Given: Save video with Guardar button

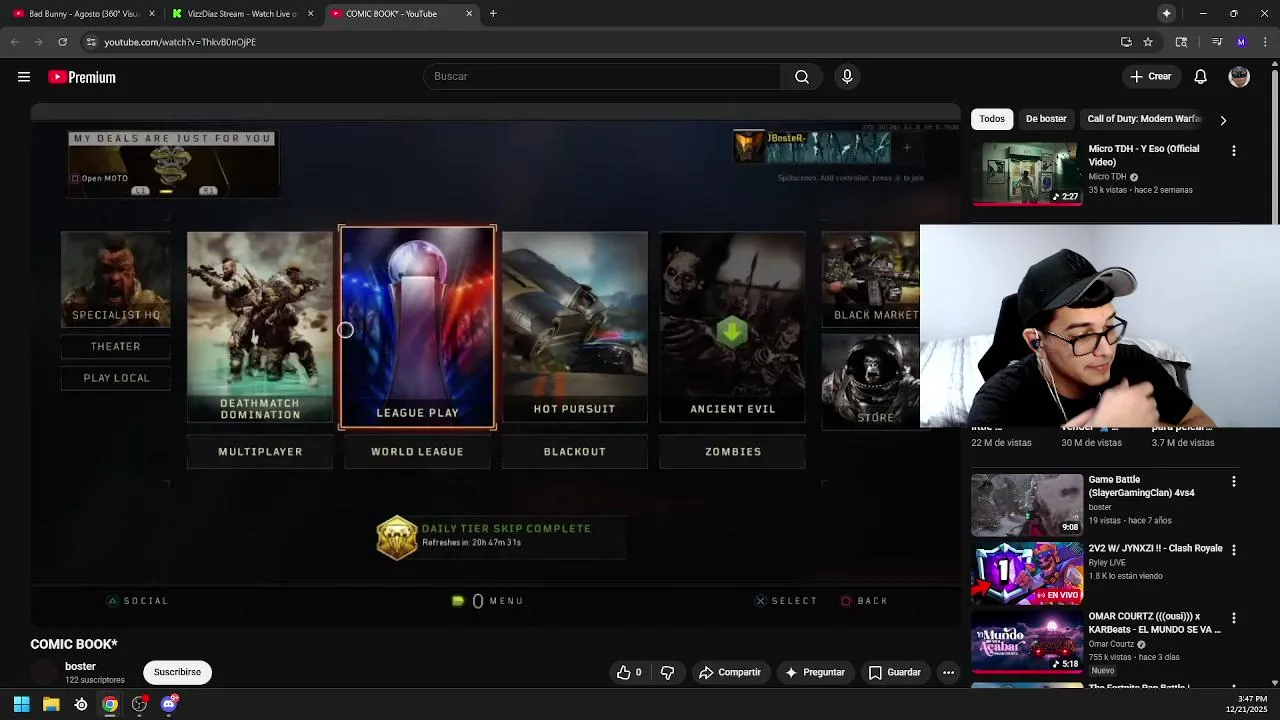Looking at the screenshot, I should [895, 672].
